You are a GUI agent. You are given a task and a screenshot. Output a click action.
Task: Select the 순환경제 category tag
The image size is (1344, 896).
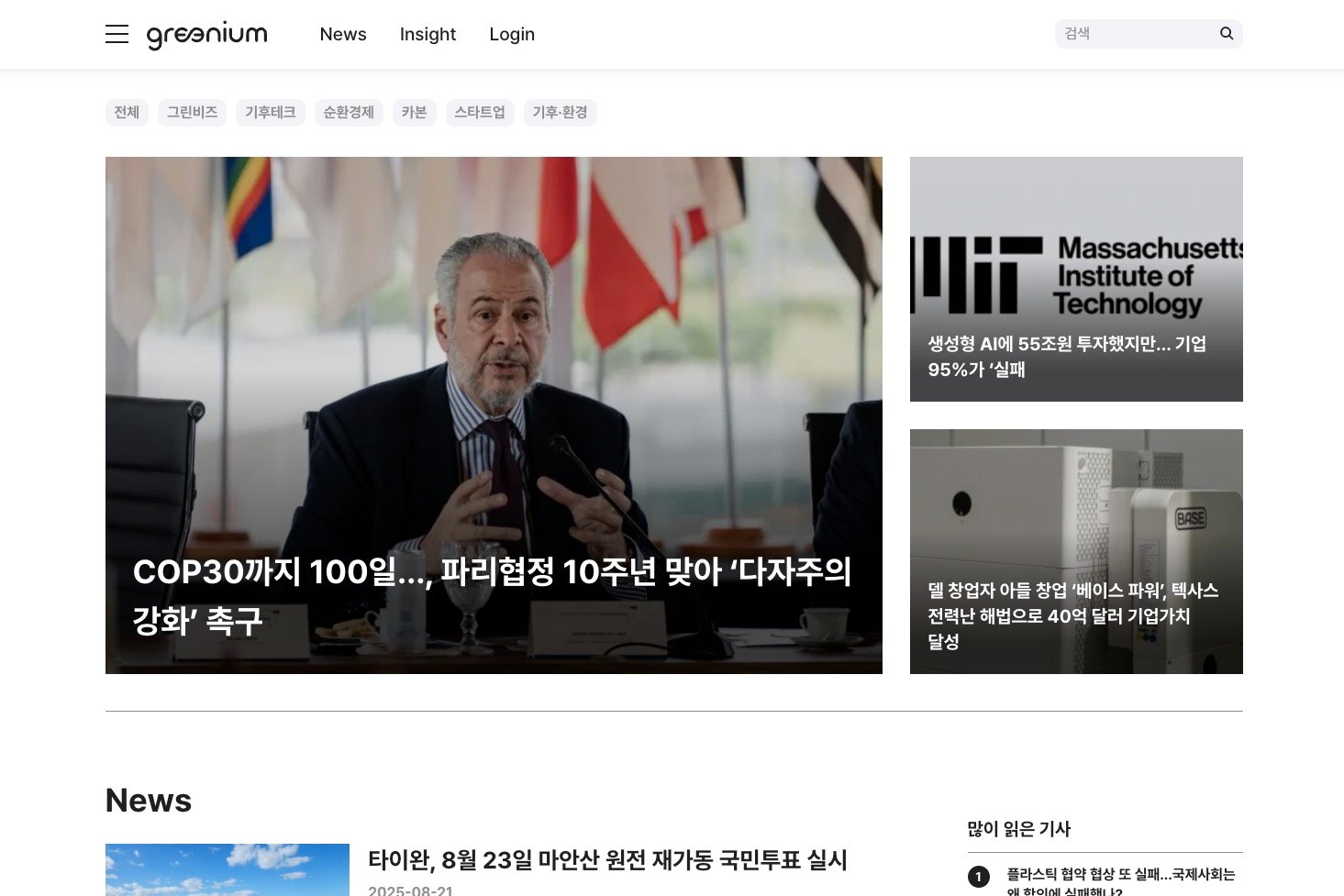pos(349,113)
